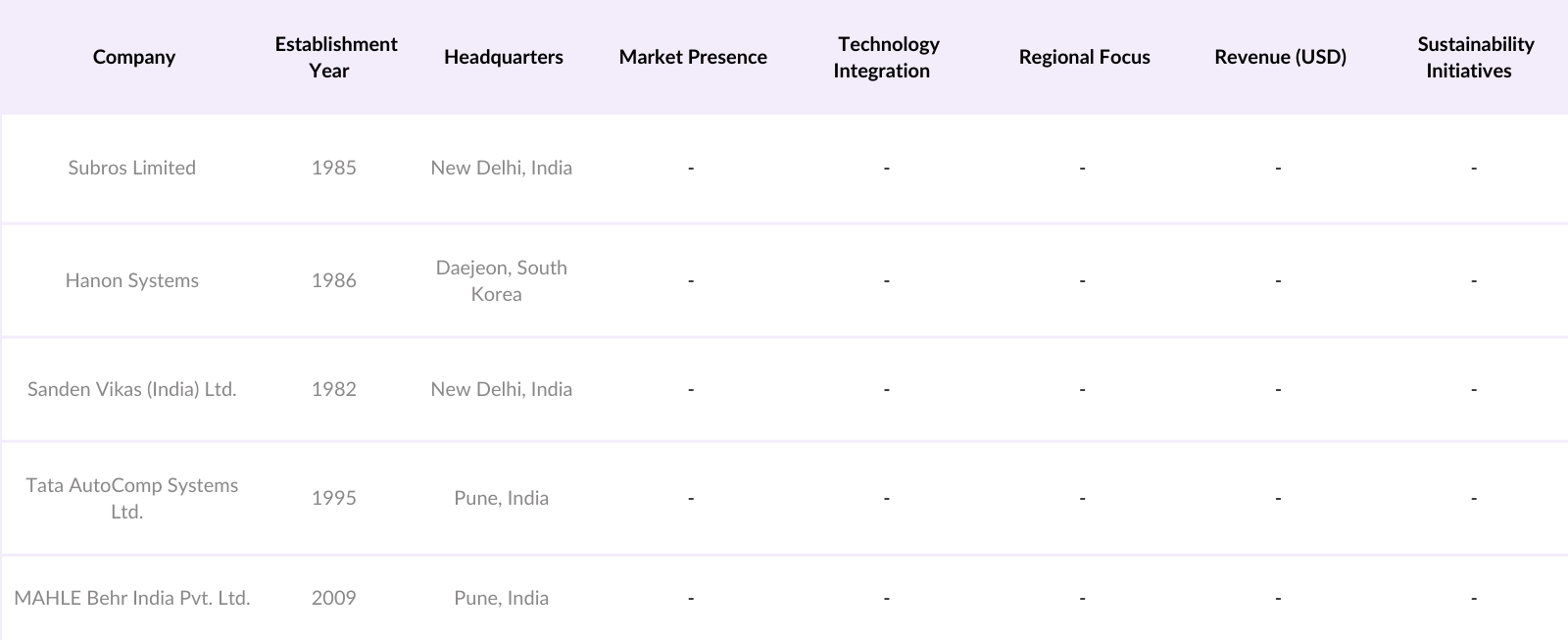This screenshot has width=1568, height=640.
Task: Select the Regional Focus column header
Action: 1084,57
